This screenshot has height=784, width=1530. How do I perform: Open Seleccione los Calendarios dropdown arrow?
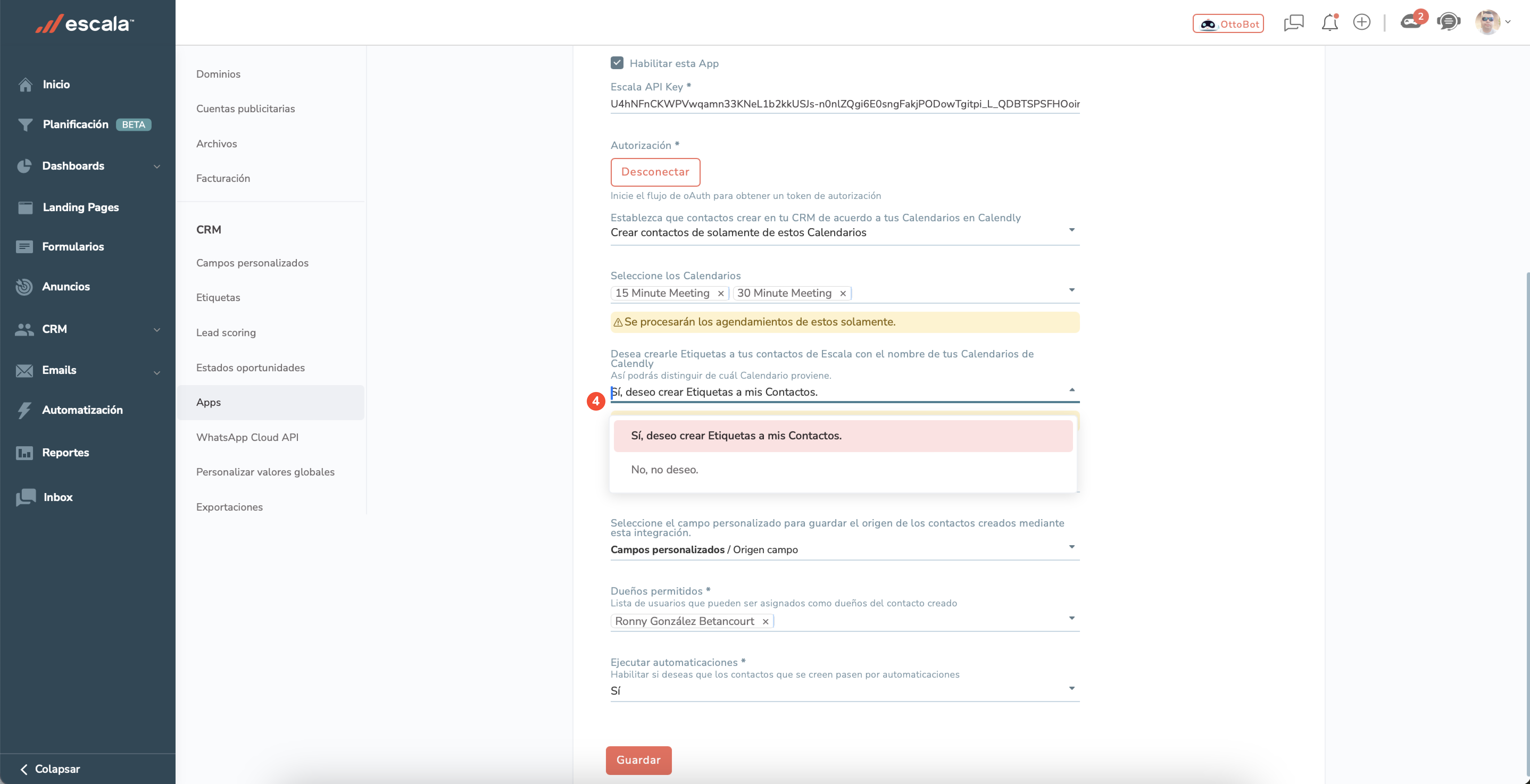(x=1071, y=290)
